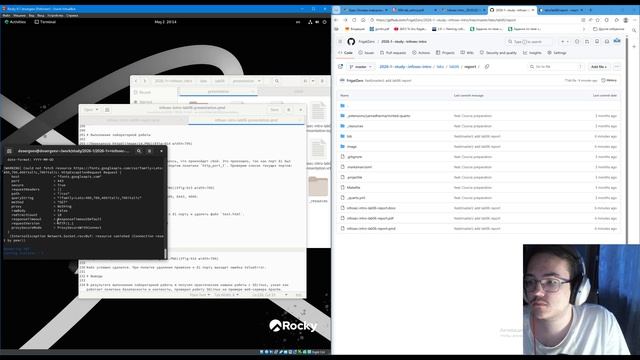The image size is (640, 360).
Task: Open the repository root breadcrumb link
Action: (405, 67)
